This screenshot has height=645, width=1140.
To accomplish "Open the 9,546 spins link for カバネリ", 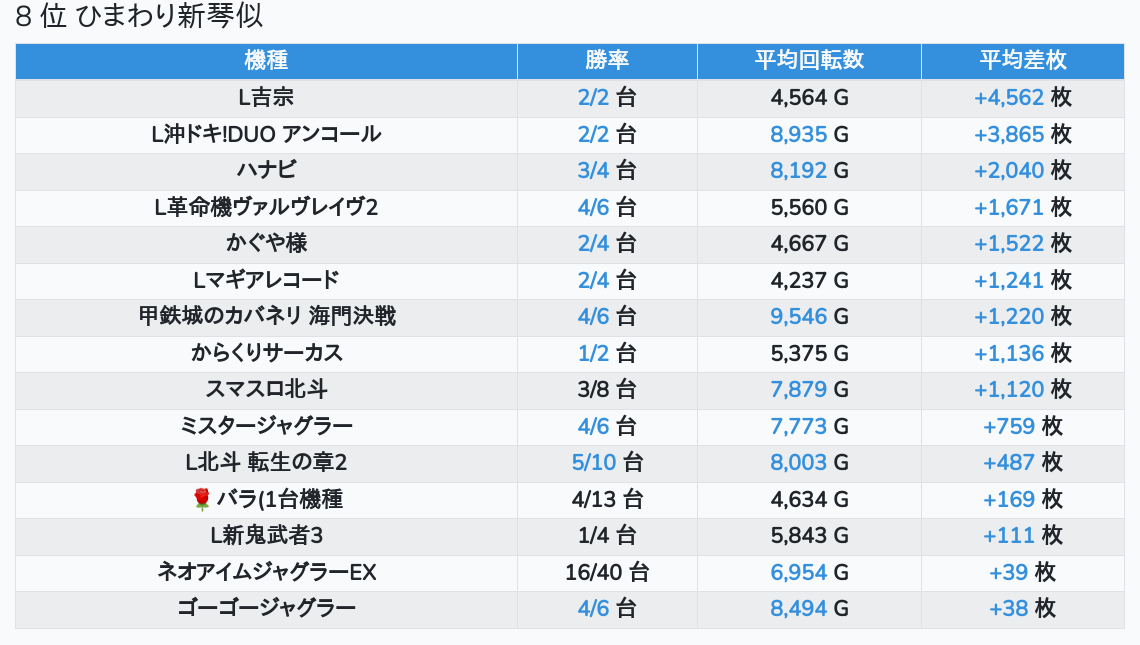I will 798,316.
